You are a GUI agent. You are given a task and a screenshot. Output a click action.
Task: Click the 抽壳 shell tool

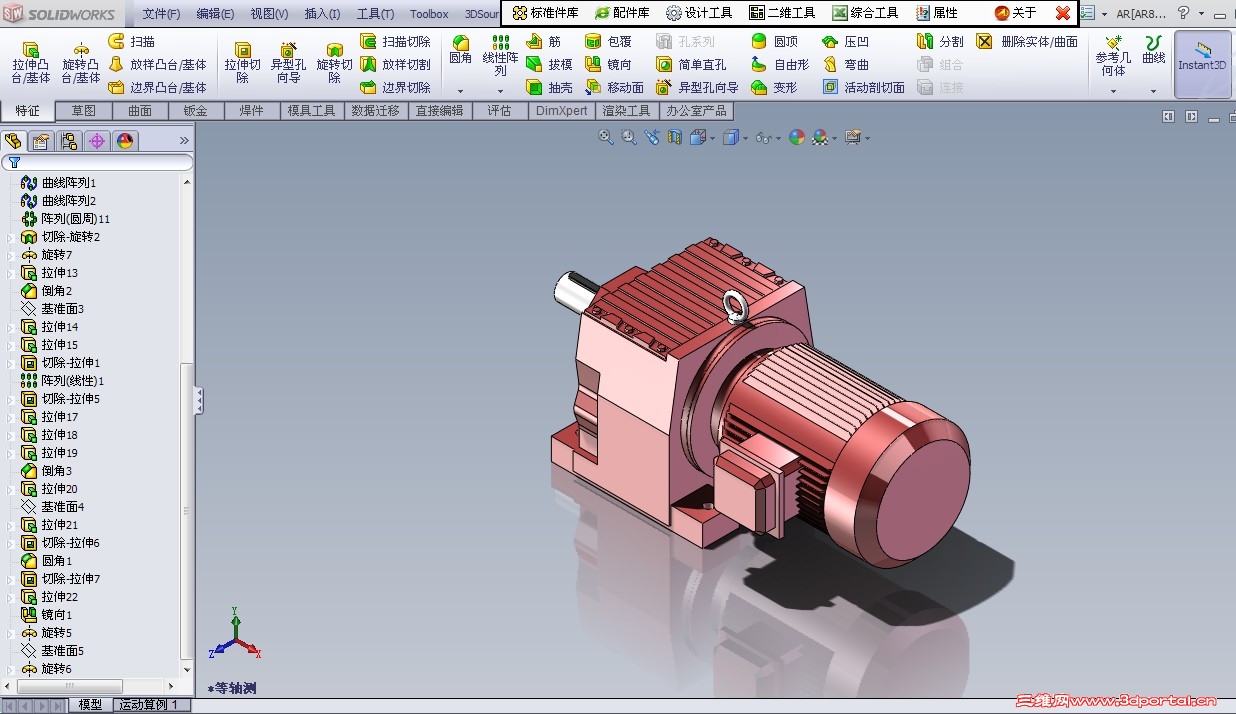pyautogui.click(x=550, y=88)
